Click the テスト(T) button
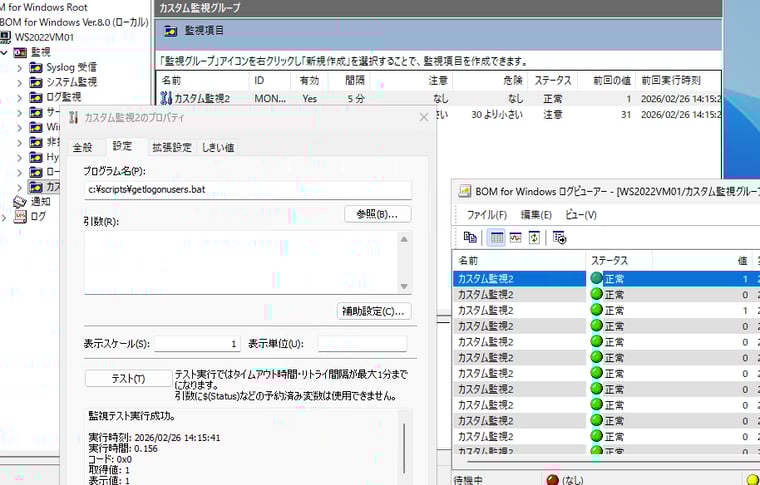Screen dimensions: 760x485 pos(128,378)
